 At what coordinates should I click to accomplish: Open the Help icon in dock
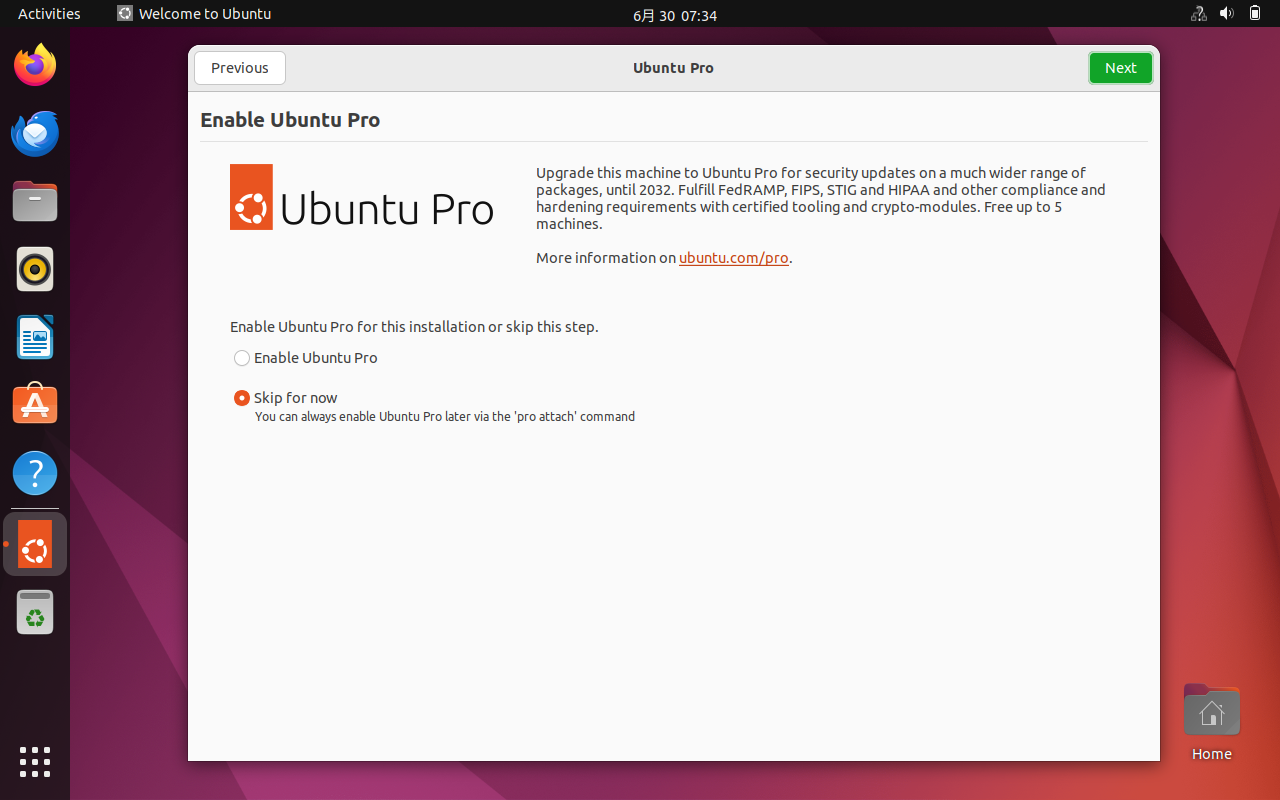tap(35, 473)
